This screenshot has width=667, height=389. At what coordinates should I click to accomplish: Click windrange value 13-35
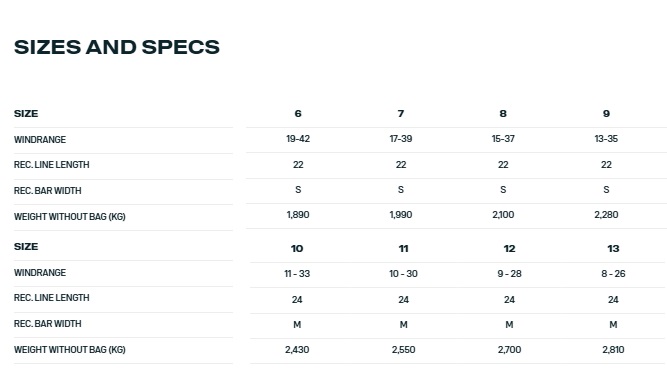[x=606, y=139]
